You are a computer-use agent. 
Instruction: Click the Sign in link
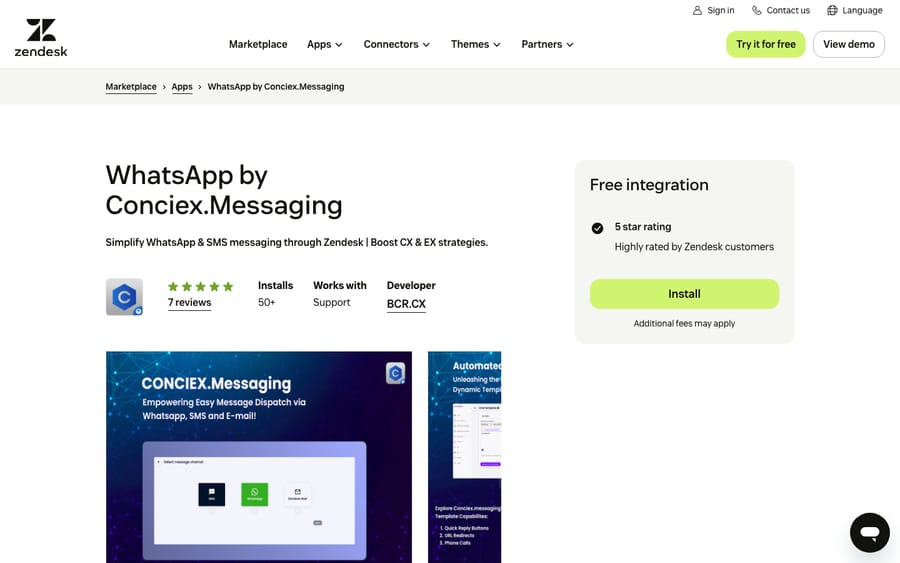pyautogui.click(x=713, y=10)
